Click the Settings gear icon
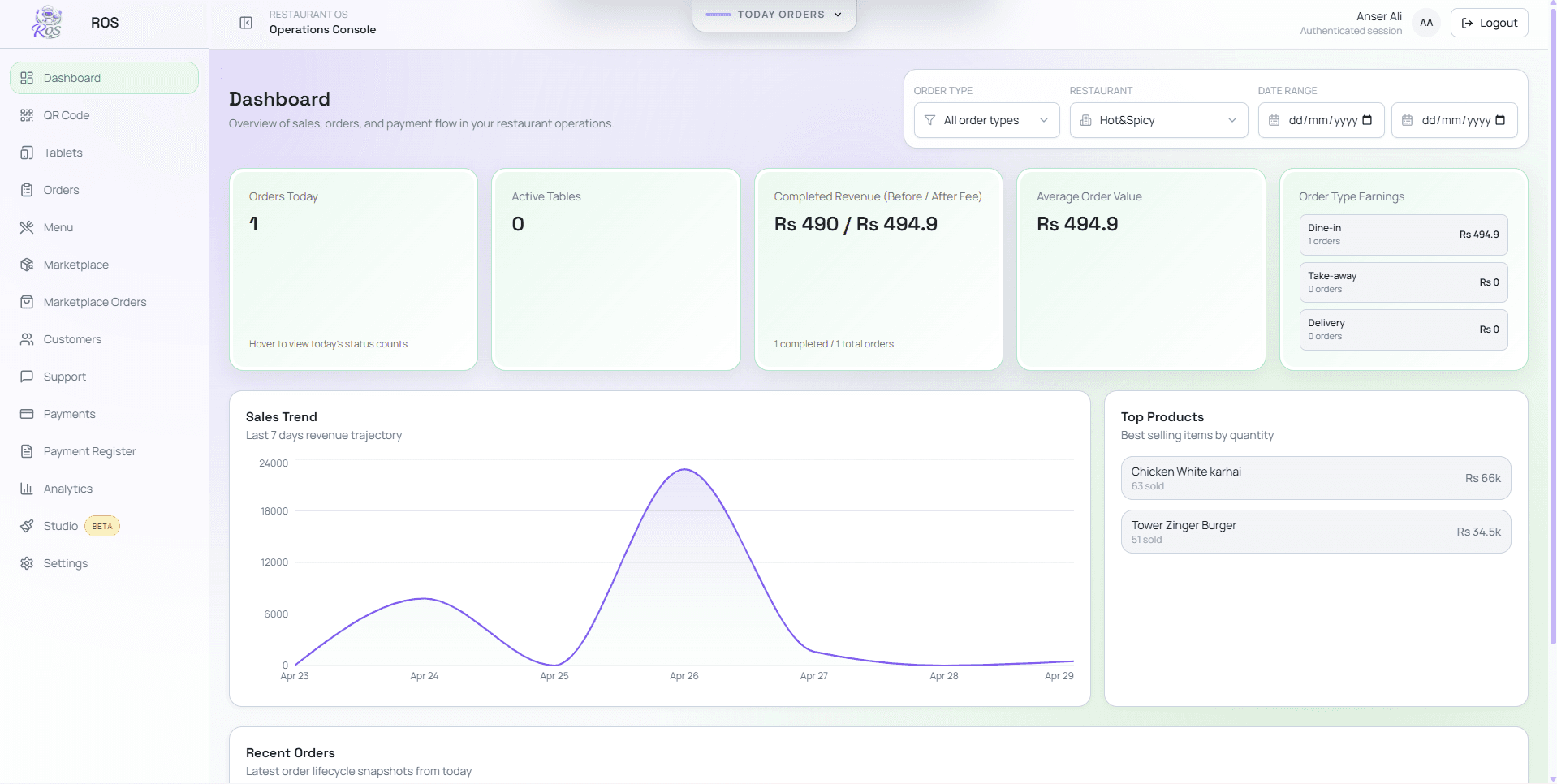 [x=27, y=563]
